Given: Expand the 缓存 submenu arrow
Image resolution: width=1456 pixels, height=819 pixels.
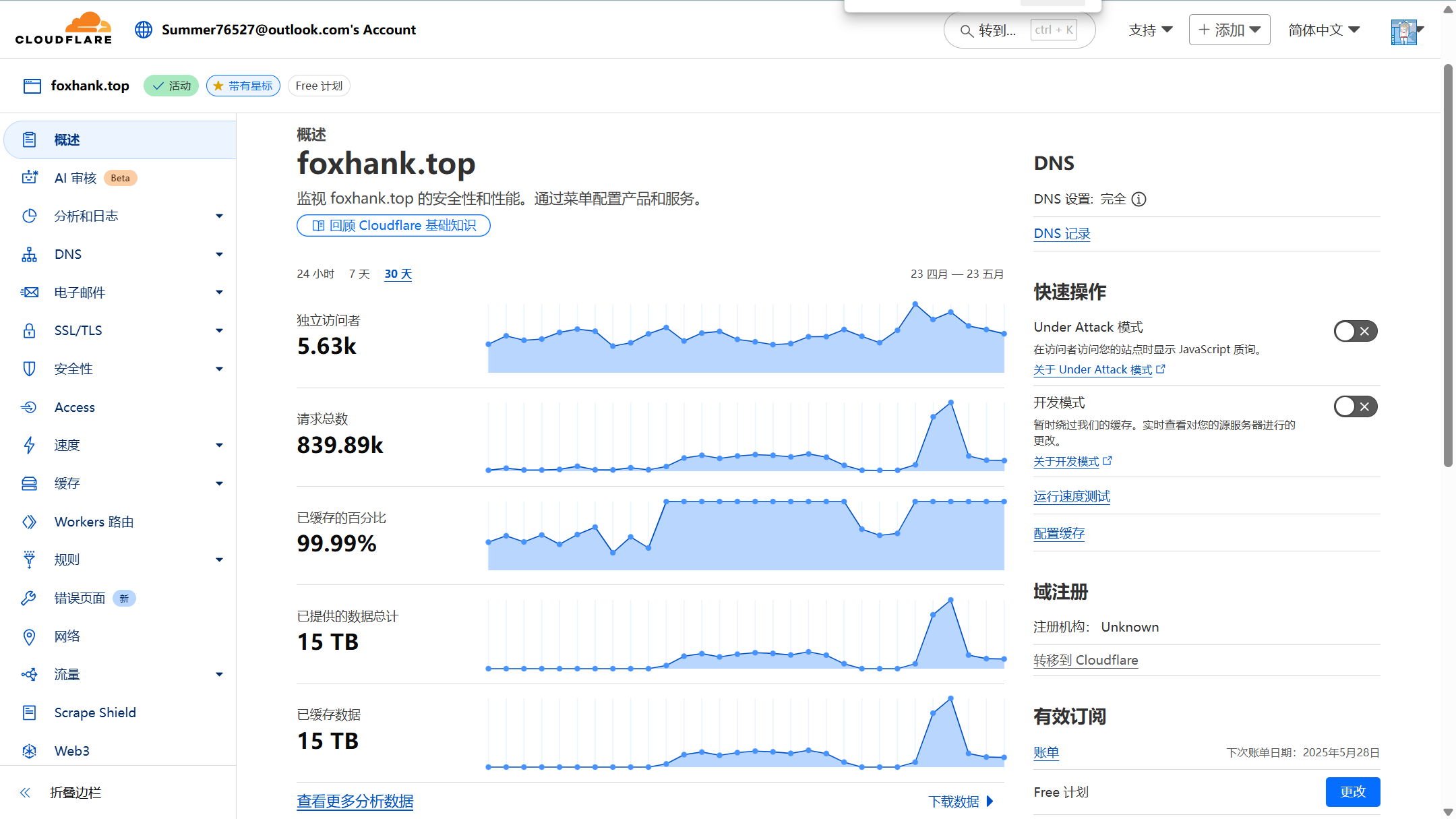Looking at the screenshot, I should (x=219, y=483).
